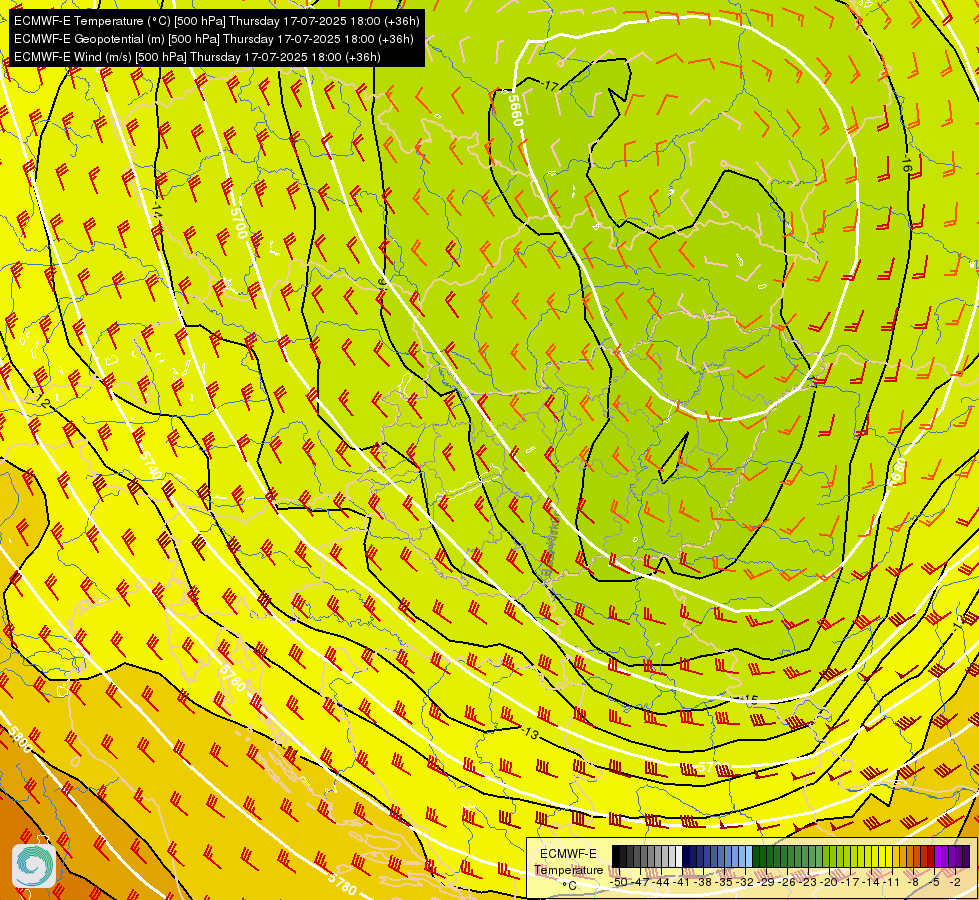This screenshot has width=979, height=900.
Task: Click the -26 legend value
Action: 787,882
